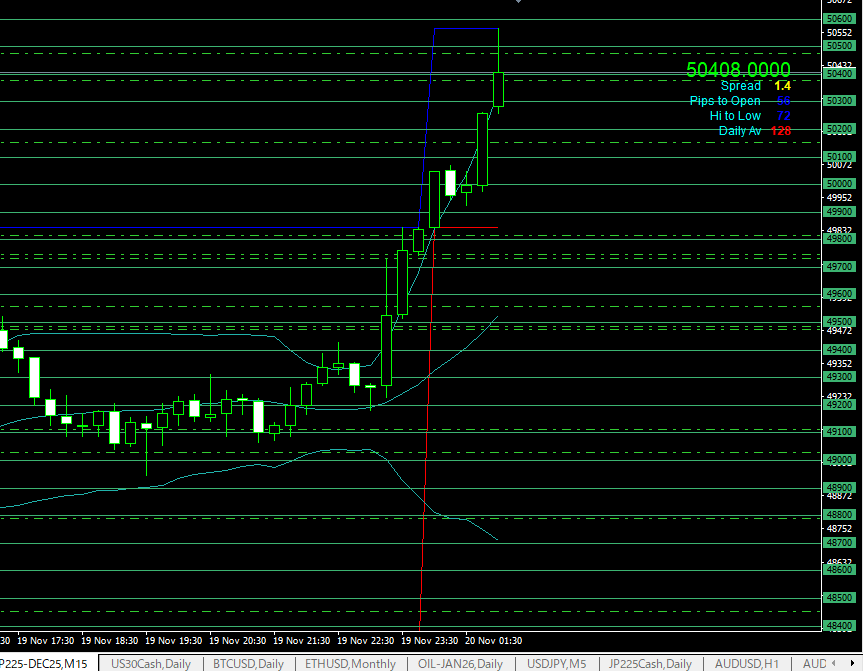
Task: Open the USDJPY,M5 chart tab
Action: pos(556,663)
